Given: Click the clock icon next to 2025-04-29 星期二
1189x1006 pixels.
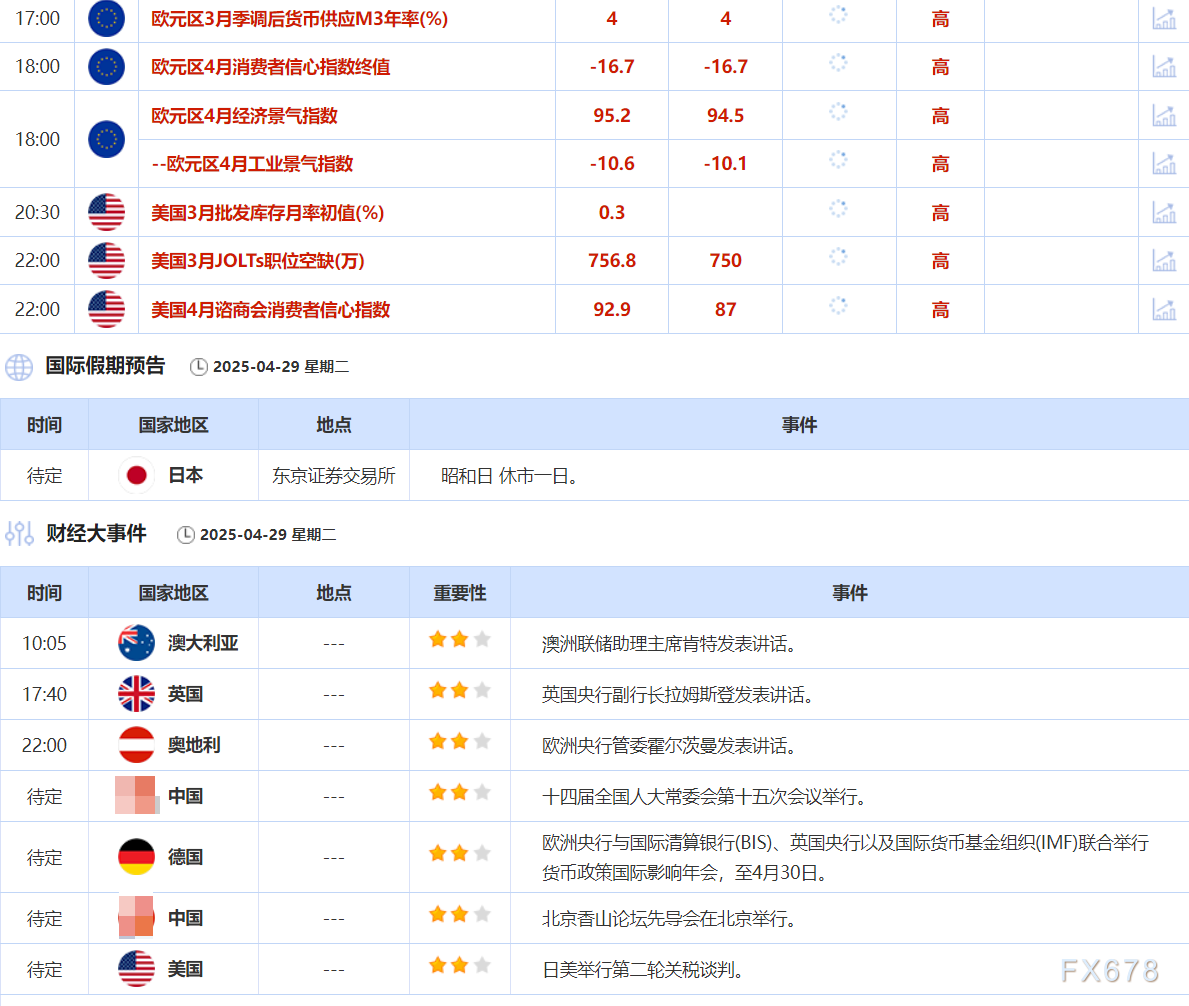Looking at the screenshot, I should 197,367.
